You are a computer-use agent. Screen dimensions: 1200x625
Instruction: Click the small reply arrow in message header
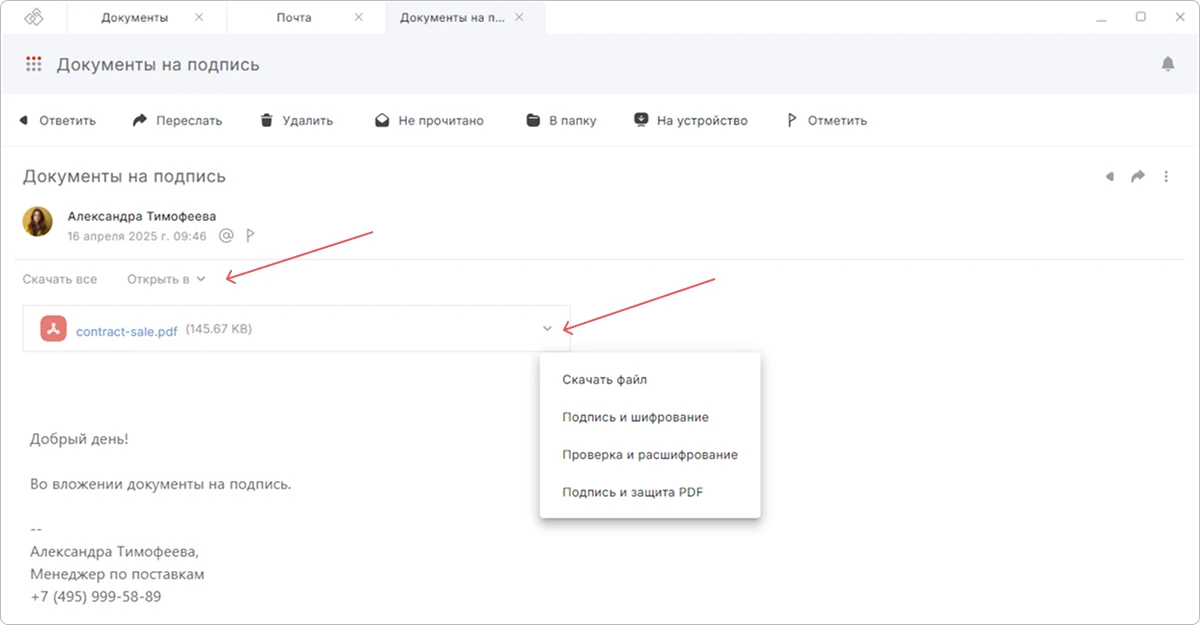click(1109, 177)
